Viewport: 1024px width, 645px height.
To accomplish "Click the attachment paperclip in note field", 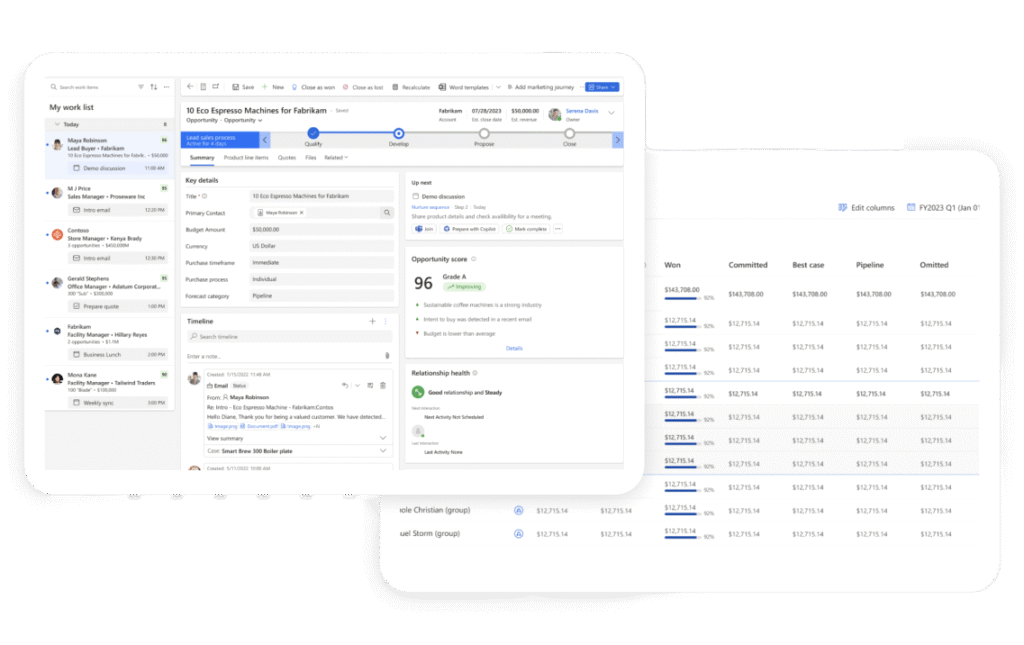I will tap(387, 356).
